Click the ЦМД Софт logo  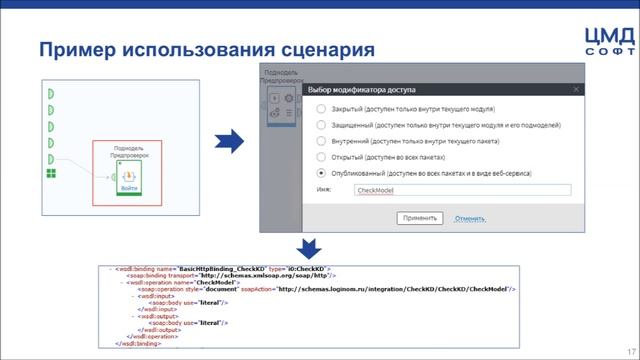click(x=610, y=41)
